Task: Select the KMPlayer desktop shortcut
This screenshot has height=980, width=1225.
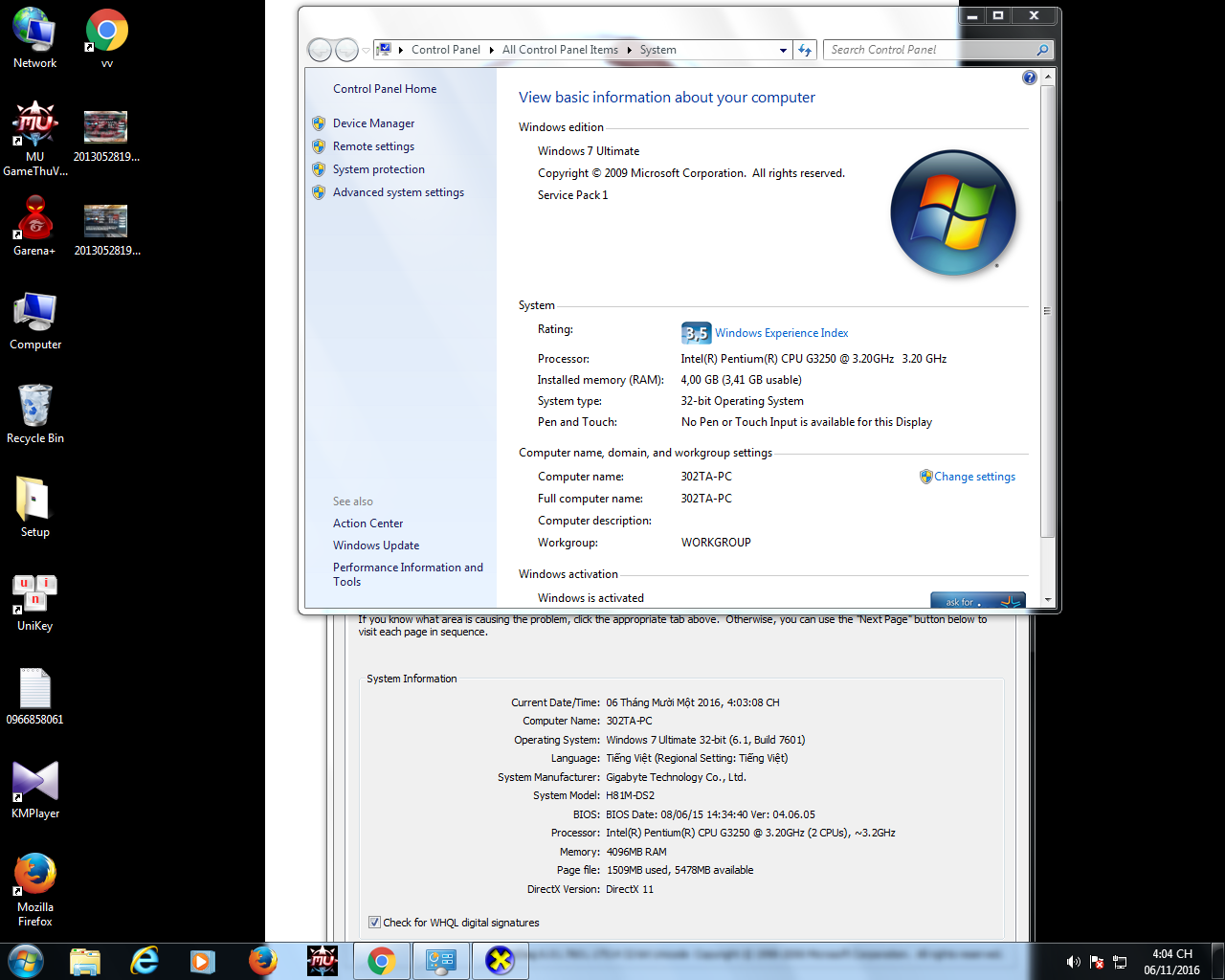Action: [x=35, y=790]
